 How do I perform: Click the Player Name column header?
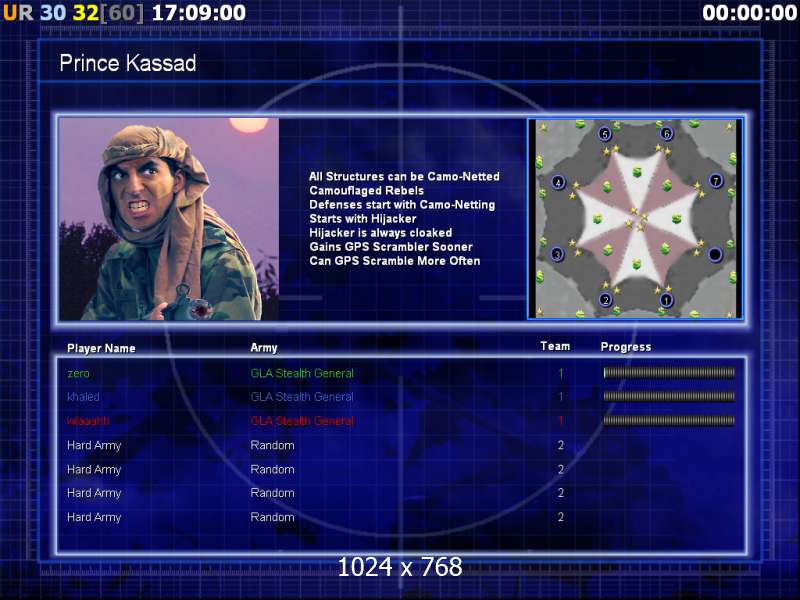pyautogui.click(x=101, y=348)
